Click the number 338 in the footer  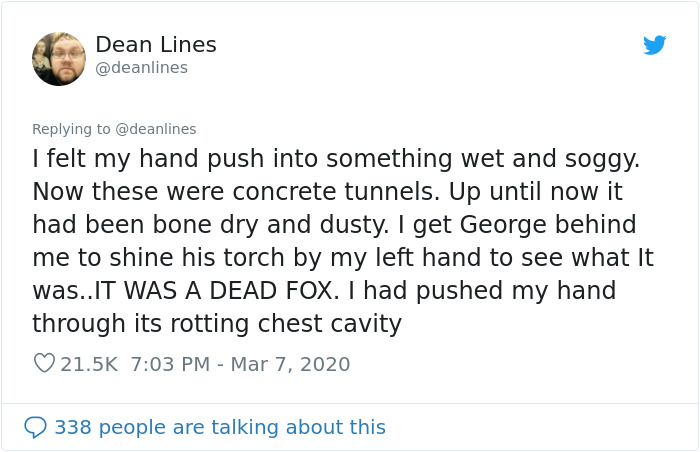(x=71, y=427)
